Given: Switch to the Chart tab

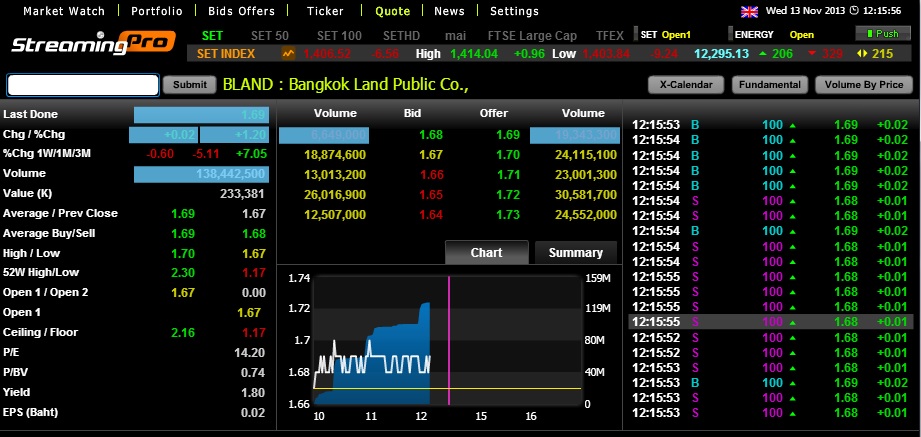Looking at the screenshot, I should pyautogui.click(x=486, y=253).
